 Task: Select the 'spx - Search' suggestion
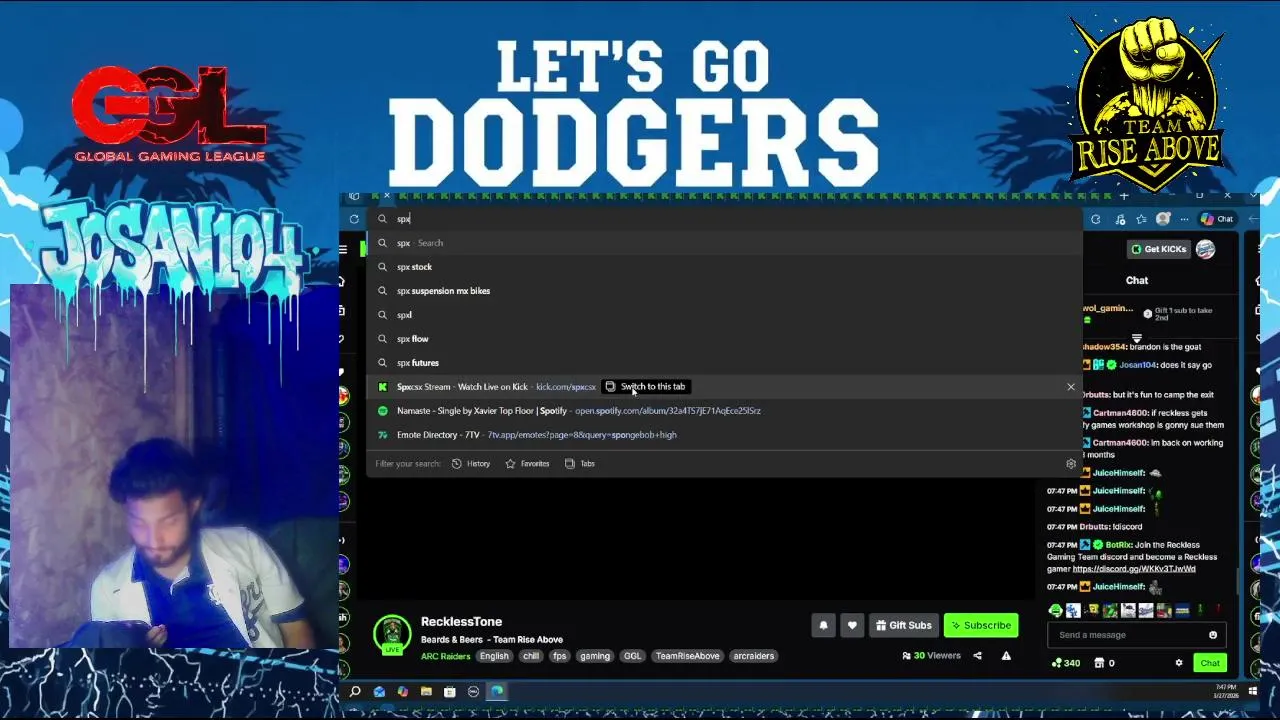[x=725, y=243]
